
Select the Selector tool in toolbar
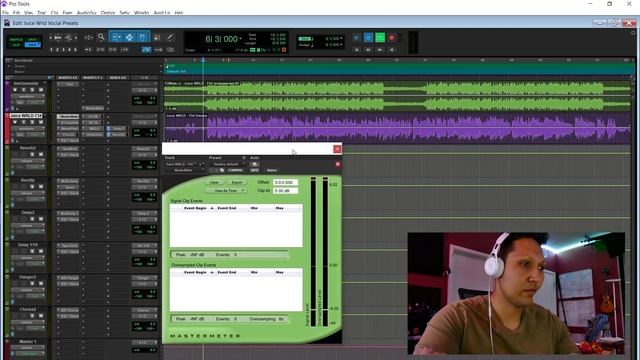[x=129, y=38]
